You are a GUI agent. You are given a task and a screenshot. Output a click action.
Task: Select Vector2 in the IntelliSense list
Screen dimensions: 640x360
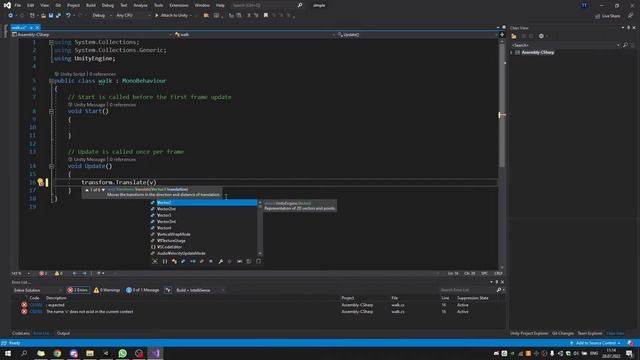click(x=204, y=202)
